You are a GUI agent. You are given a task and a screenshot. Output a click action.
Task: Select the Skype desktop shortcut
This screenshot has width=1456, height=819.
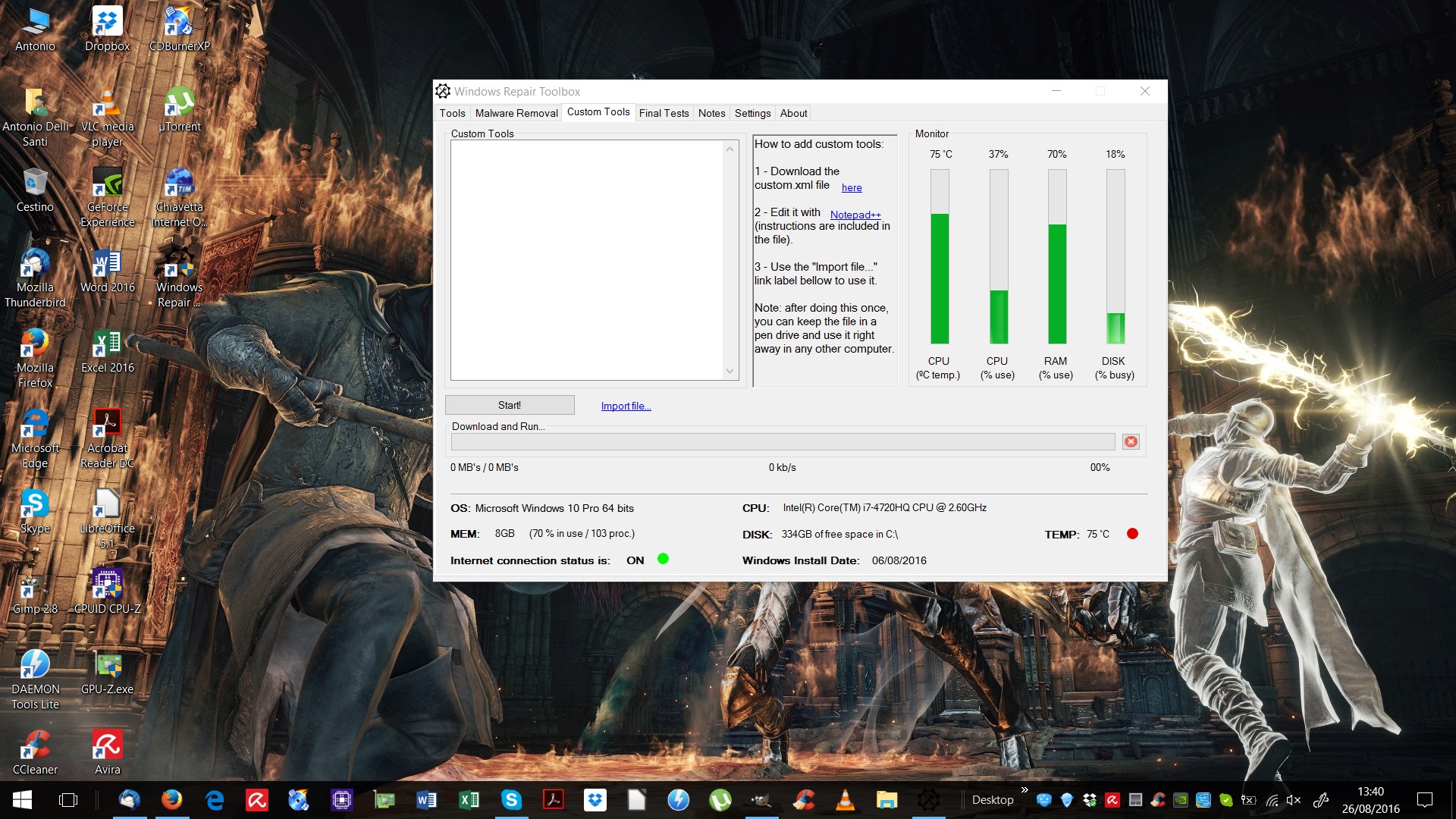tap(35, 512)
